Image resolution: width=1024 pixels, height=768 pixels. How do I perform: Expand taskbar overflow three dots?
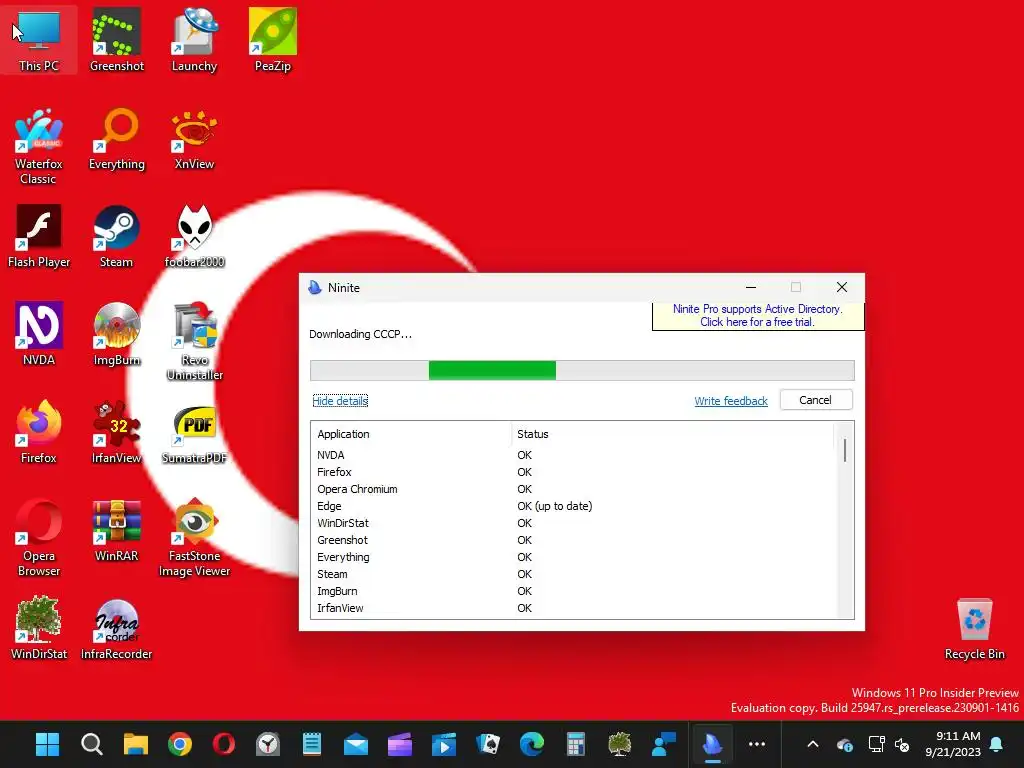[756, 744]
